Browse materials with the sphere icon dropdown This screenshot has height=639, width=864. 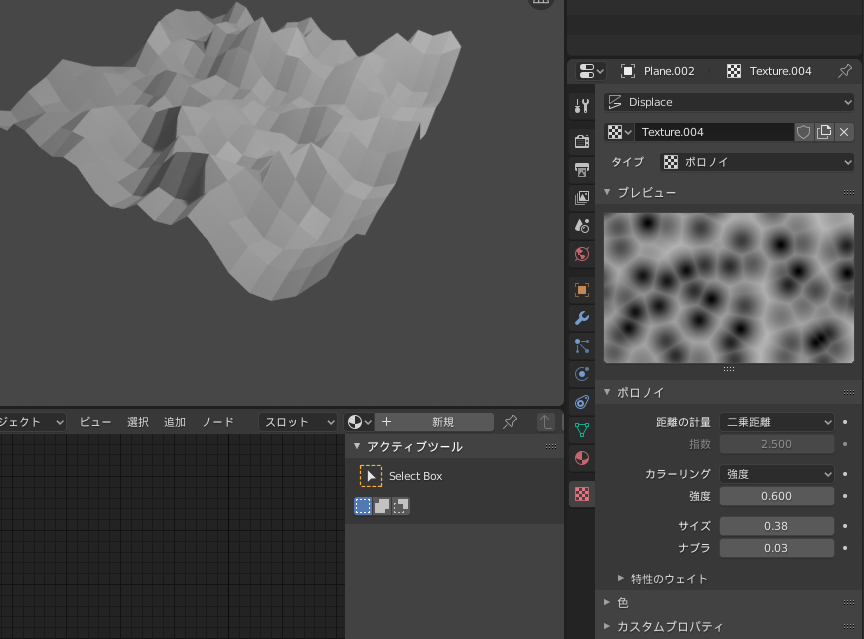[360, 422]
